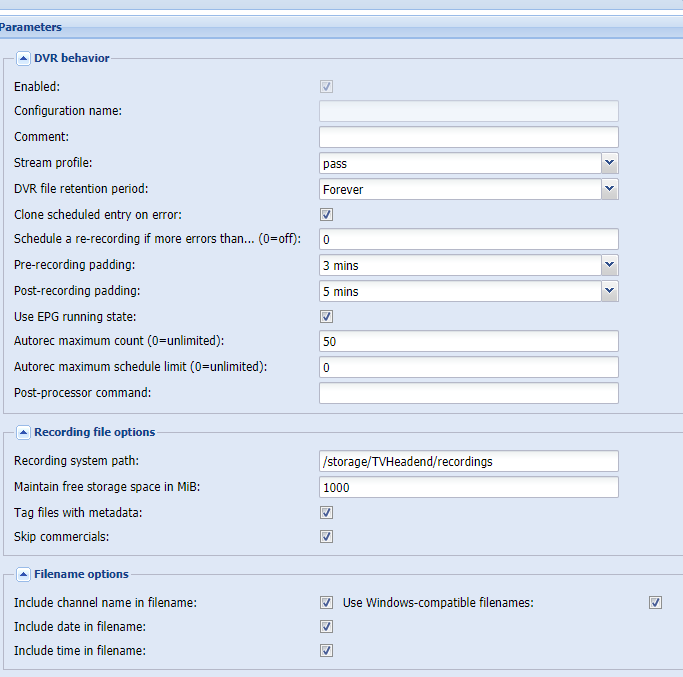This screenshot has height=677, width=683.
Task: Toggle Include time in filename checkbox
Action: tap(326, 650)
